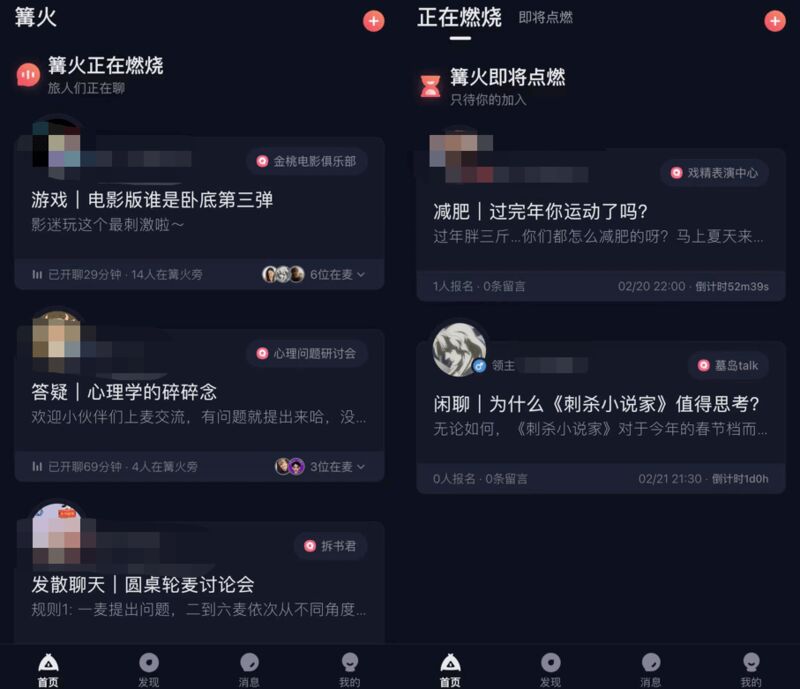Tap the red plus icon beside 即将点燃 tab
The width and height of the screenshot is (800, 689).
click(774, 21)
